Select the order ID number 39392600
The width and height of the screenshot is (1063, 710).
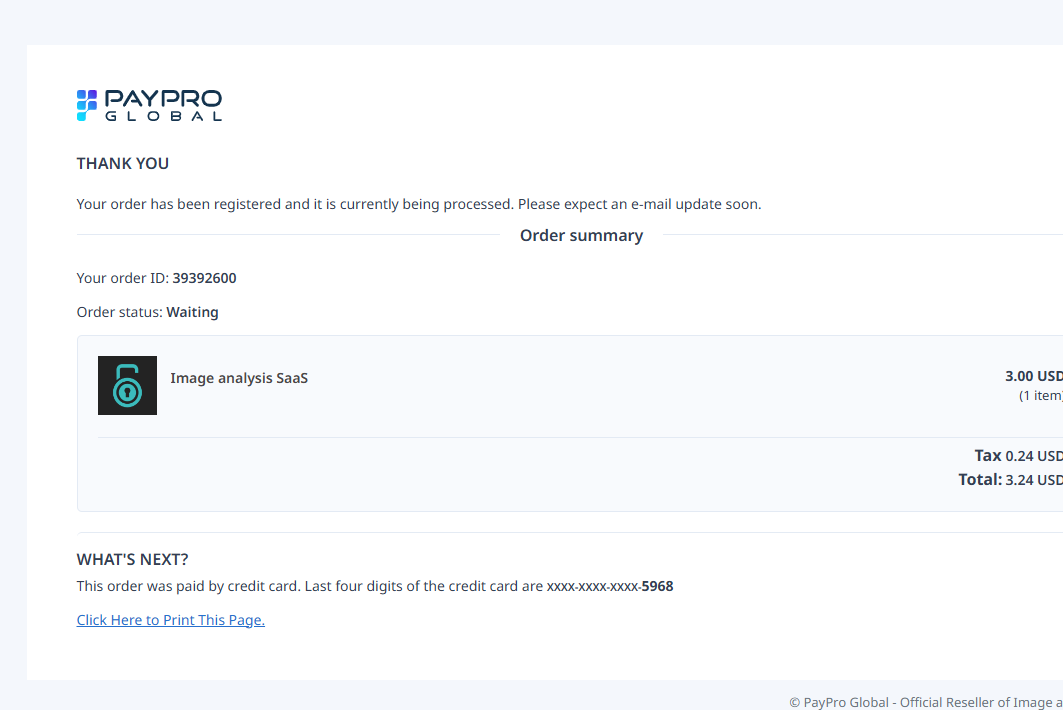tap(204, 278)
